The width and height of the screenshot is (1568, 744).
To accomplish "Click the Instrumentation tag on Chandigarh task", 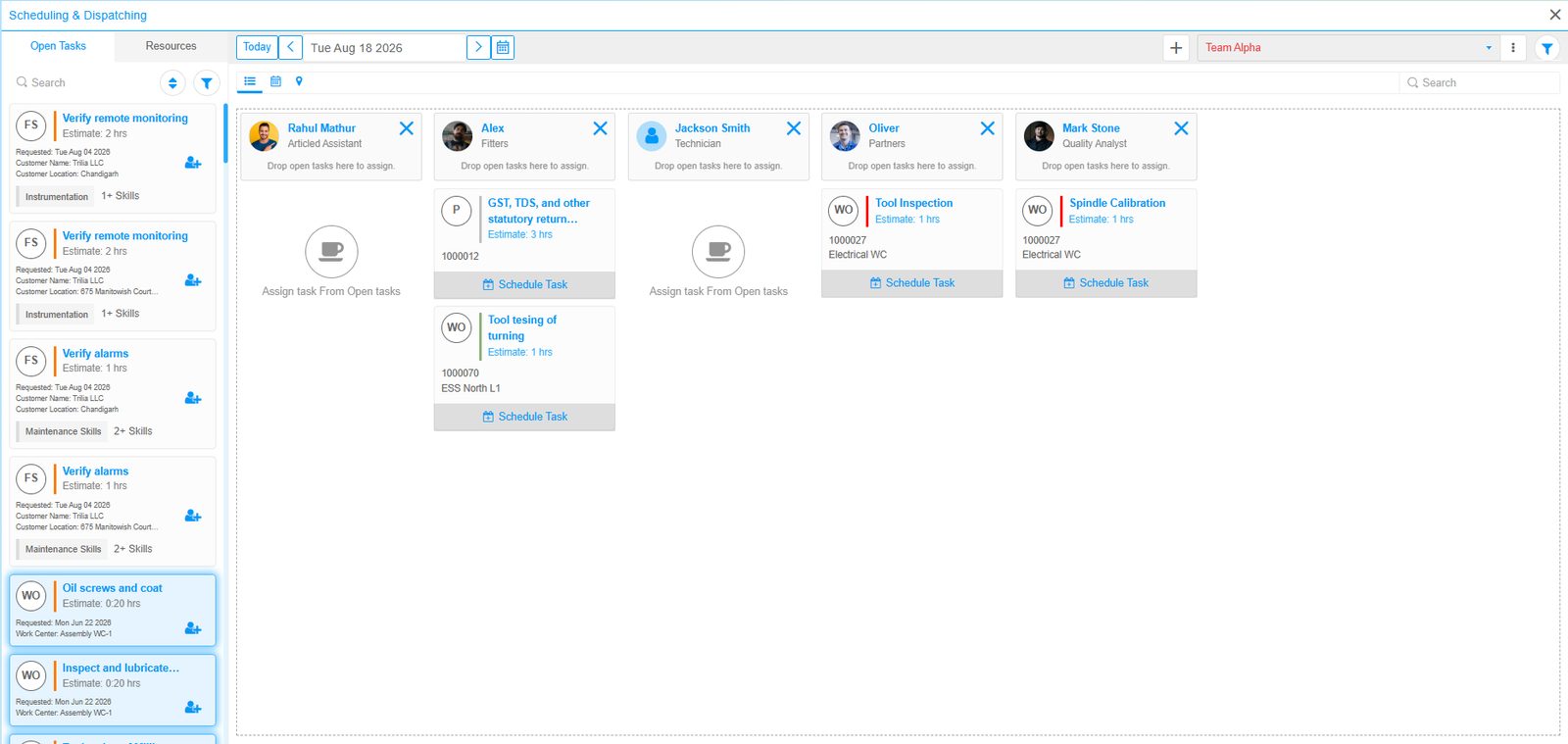I will click(x=57, y=196).
